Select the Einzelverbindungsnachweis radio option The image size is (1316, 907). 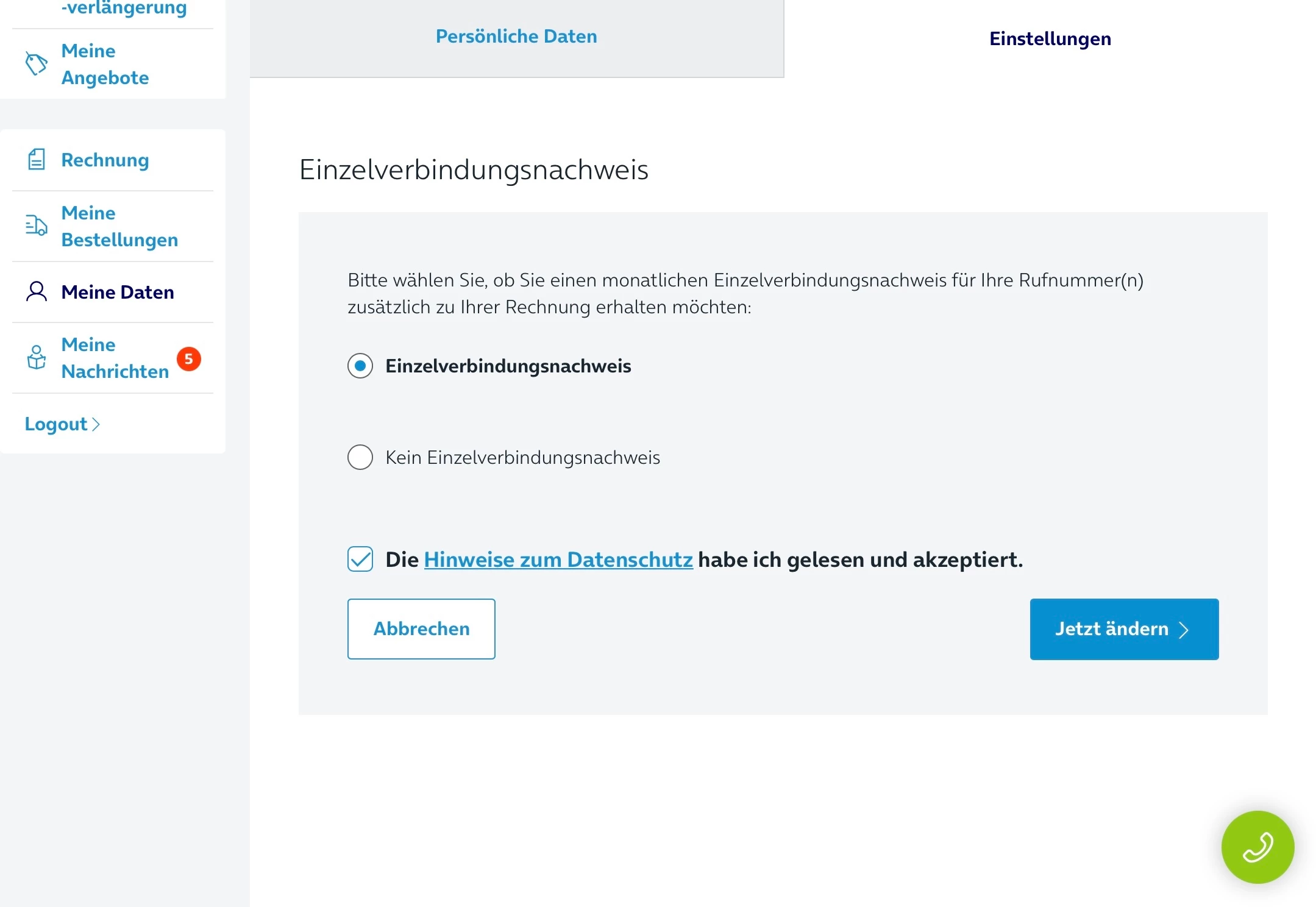coord(360,366)
